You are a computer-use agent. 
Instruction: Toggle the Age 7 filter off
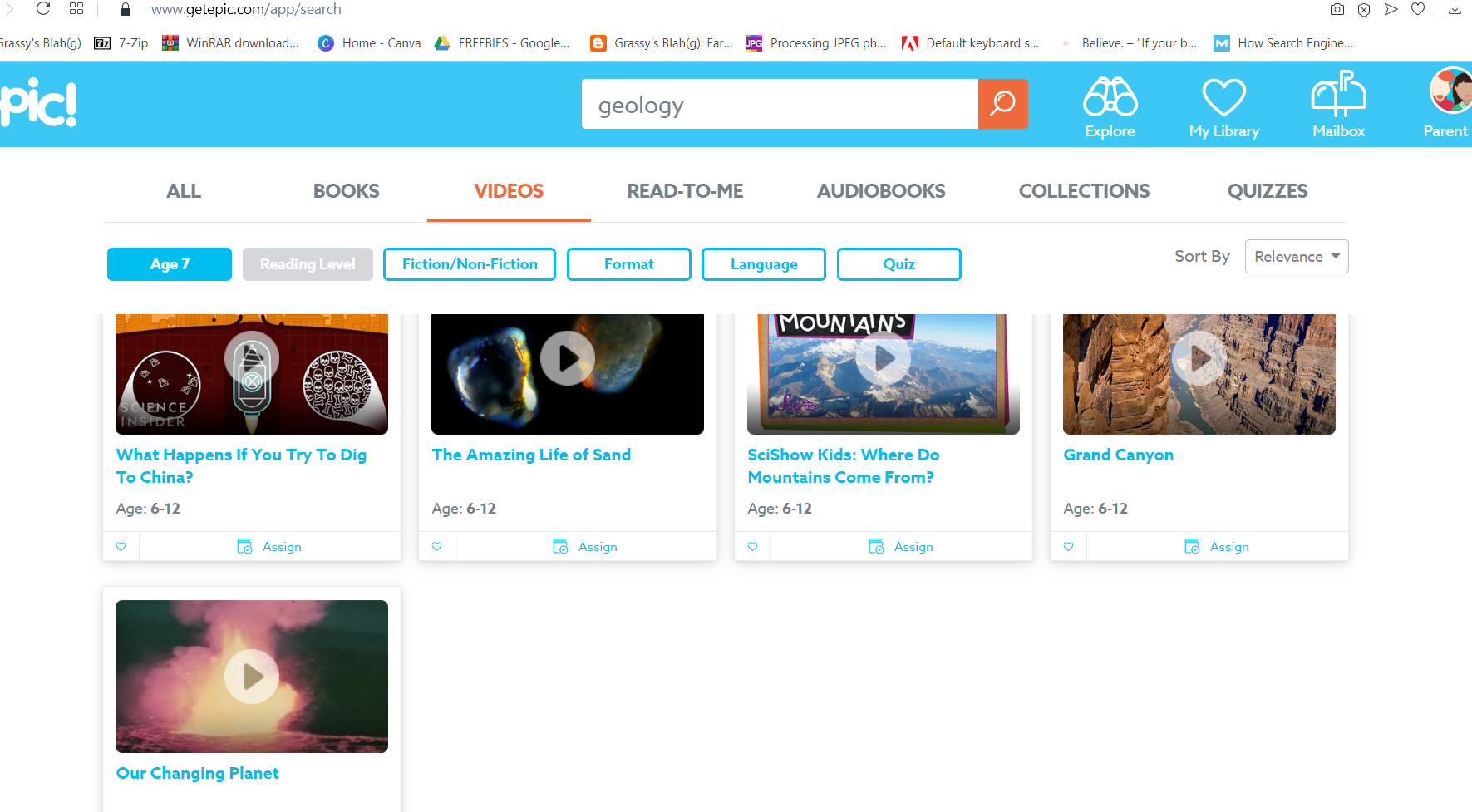pos(170,263)
